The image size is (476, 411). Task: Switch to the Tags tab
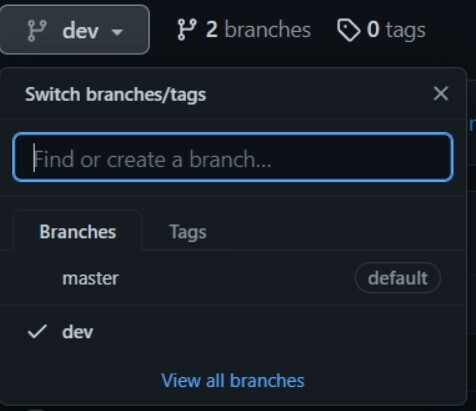(x=188, y=232)
